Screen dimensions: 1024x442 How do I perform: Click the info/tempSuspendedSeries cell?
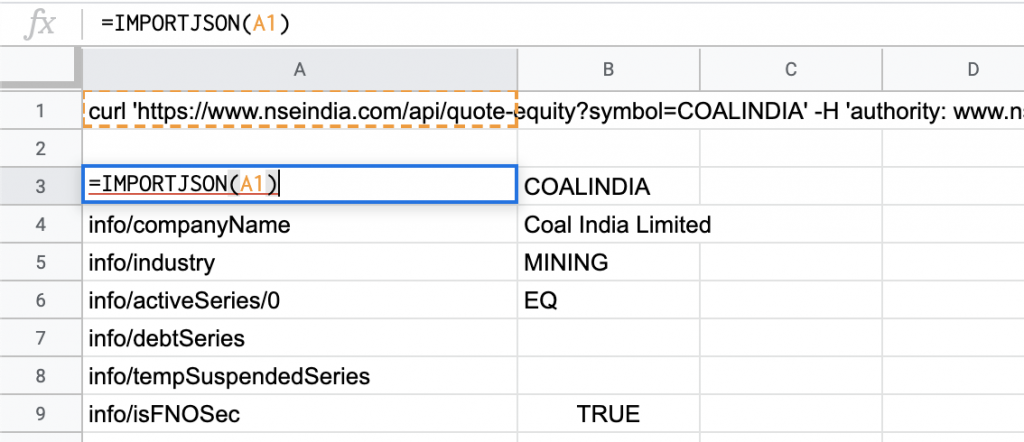point(300,375)
